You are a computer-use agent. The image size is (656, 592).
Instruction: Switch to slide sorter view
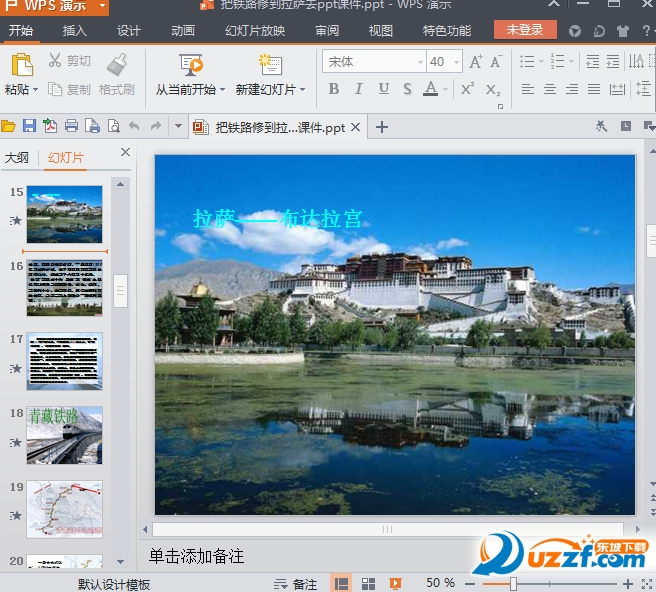coord(368,584)
